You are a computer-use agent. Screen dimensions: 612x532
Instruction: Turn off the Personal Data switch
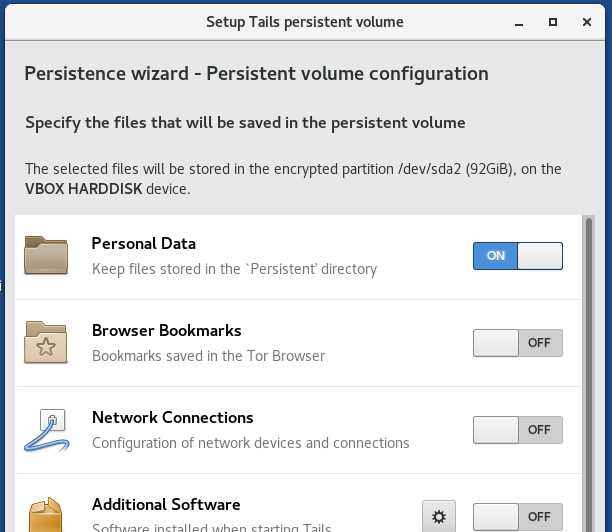[518, 256]
